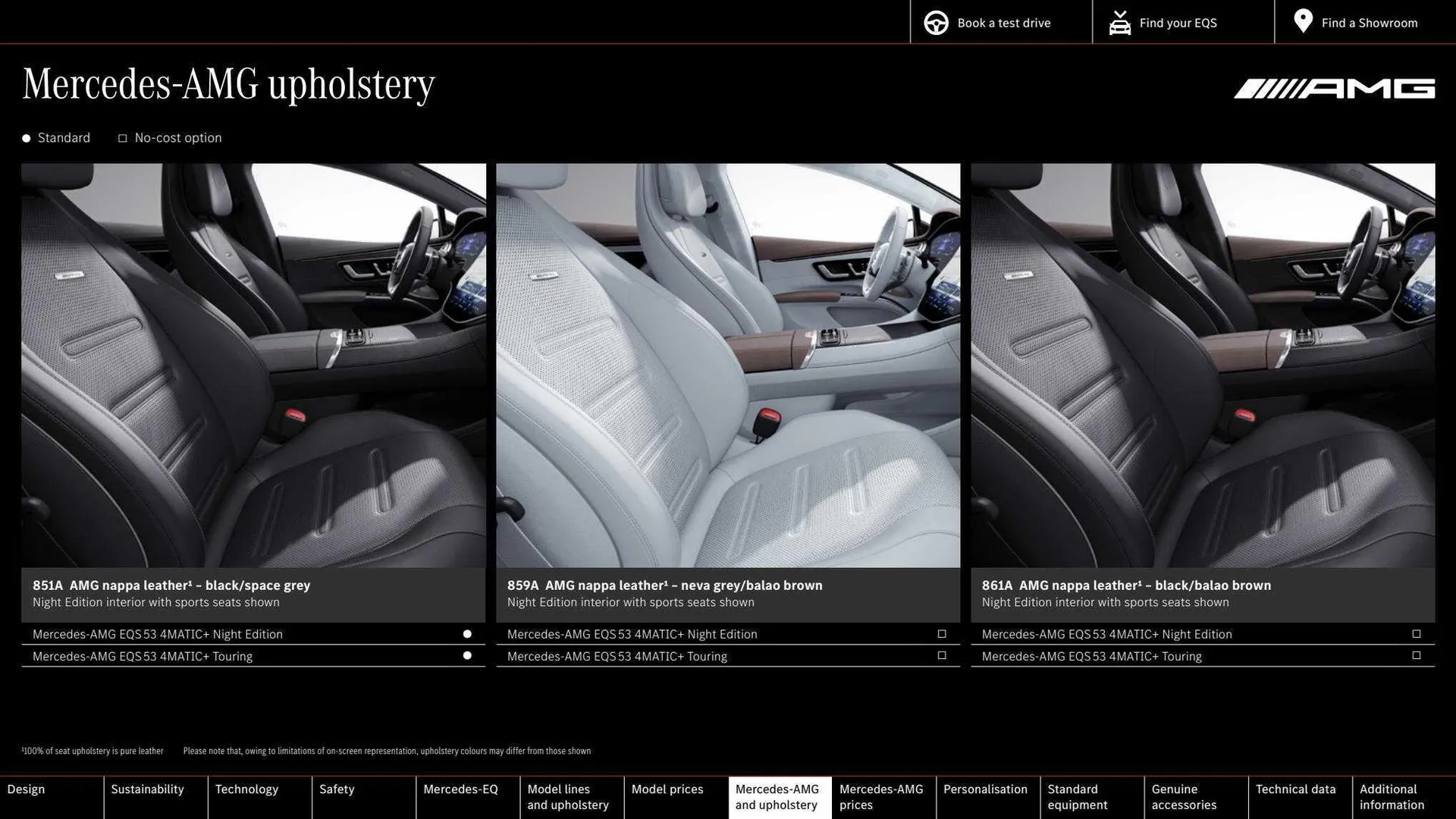The width and height of the screenshot is (1456, 819).
Task: Check the 861A Touring option box
Action: tap(1417, 655)
